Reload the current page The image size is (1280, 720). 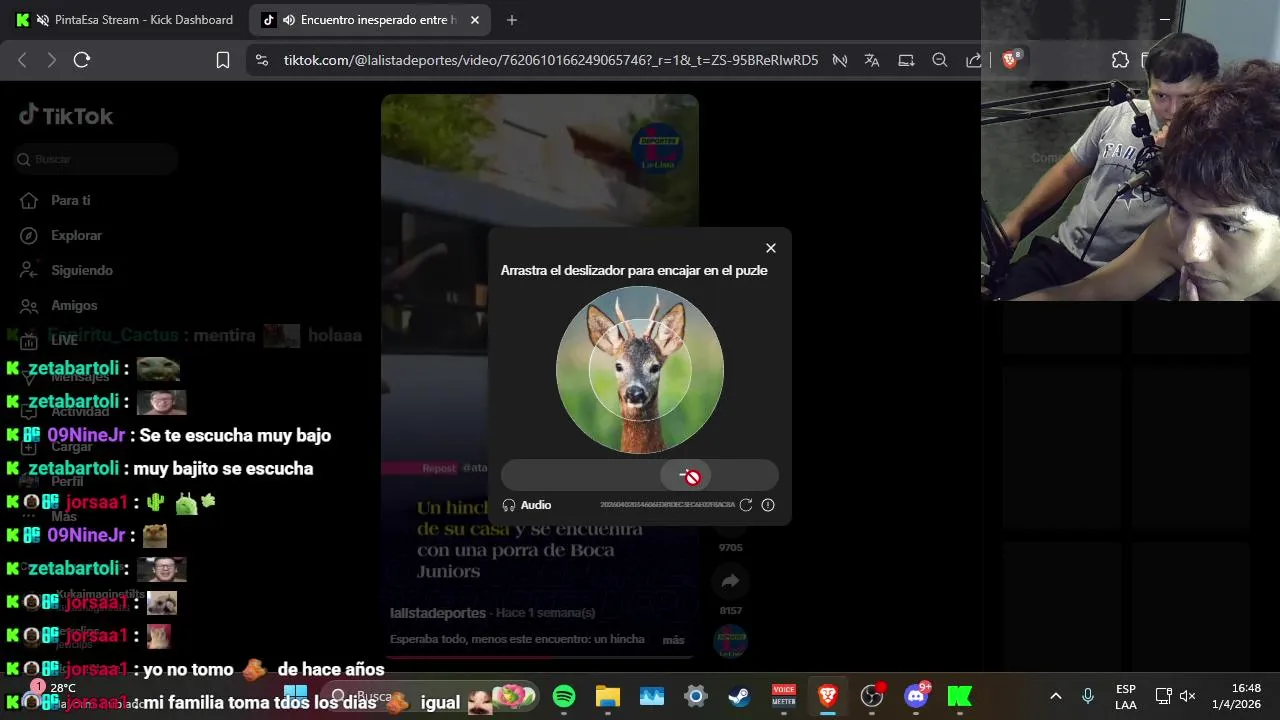tap(82, 60)
